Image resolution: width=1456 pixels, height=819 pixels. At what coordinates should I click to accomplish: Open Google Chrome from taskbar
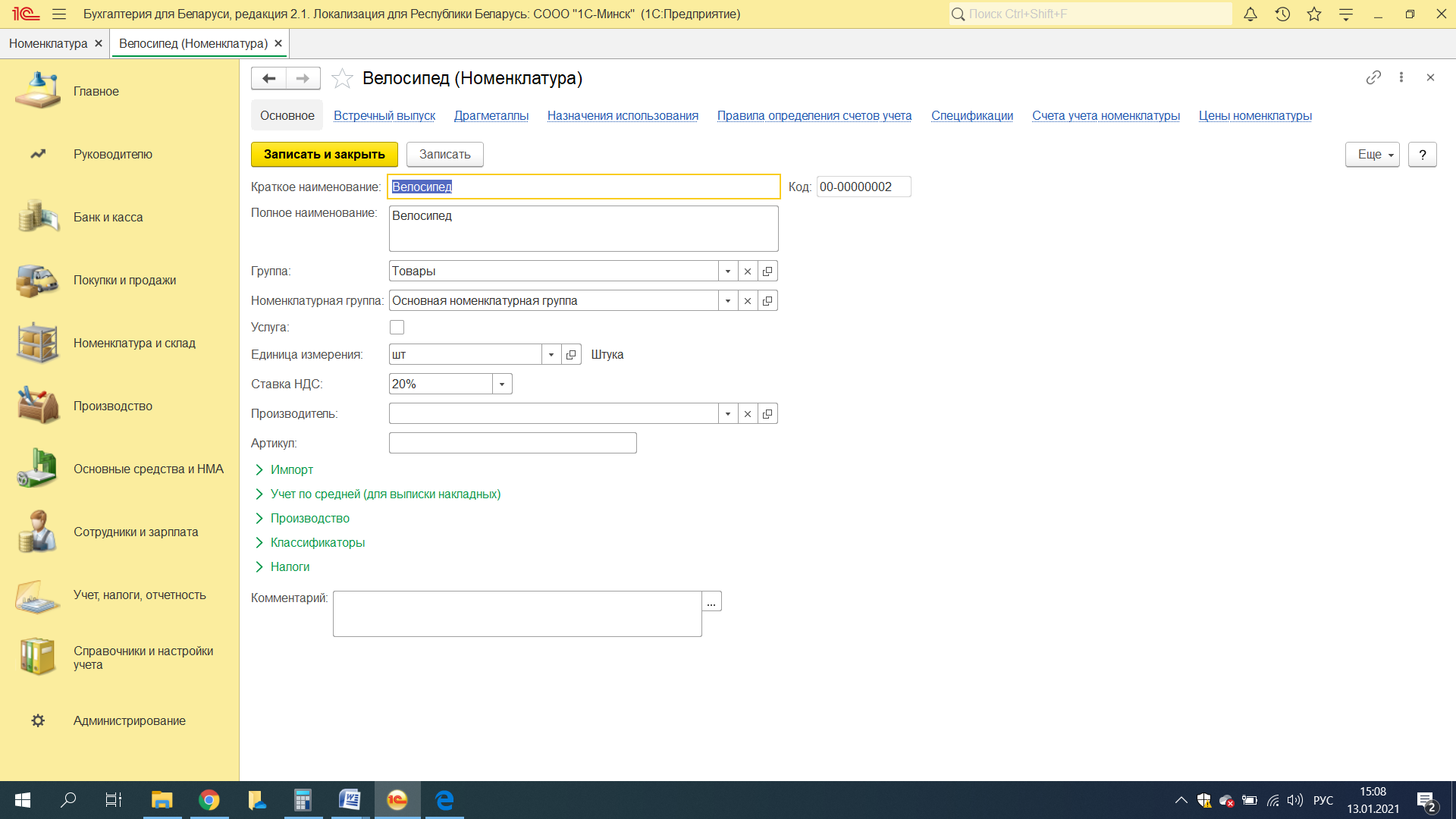point(209,800)
